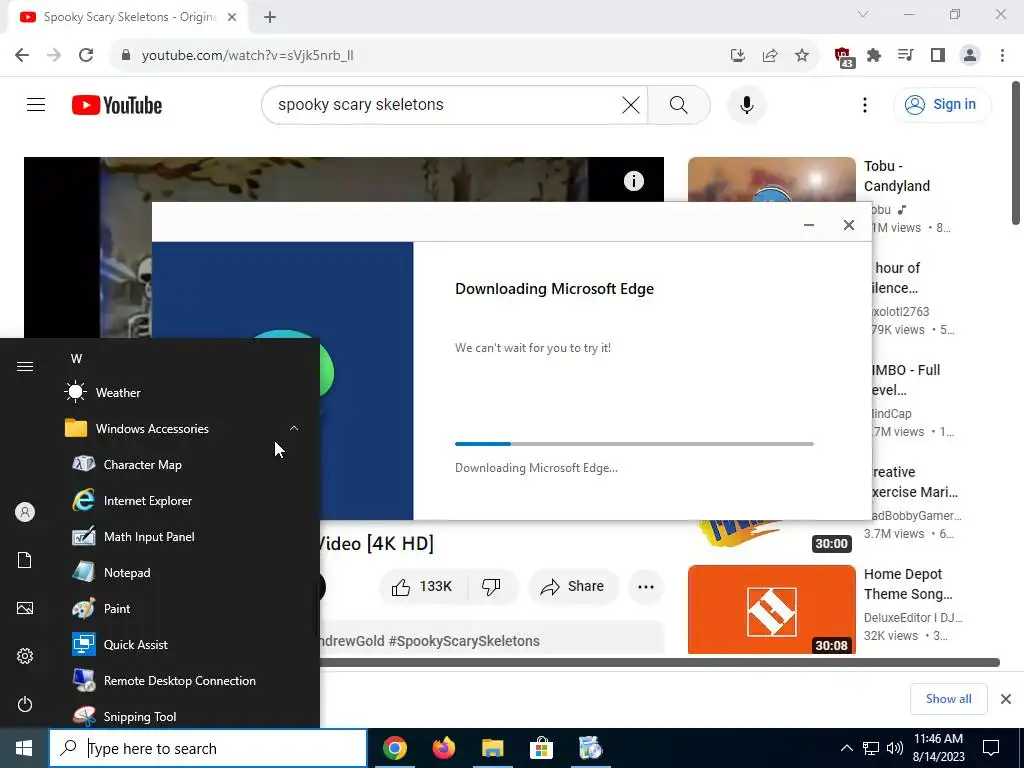
Task: Click the Sign in button
Action: coord(942,104)
